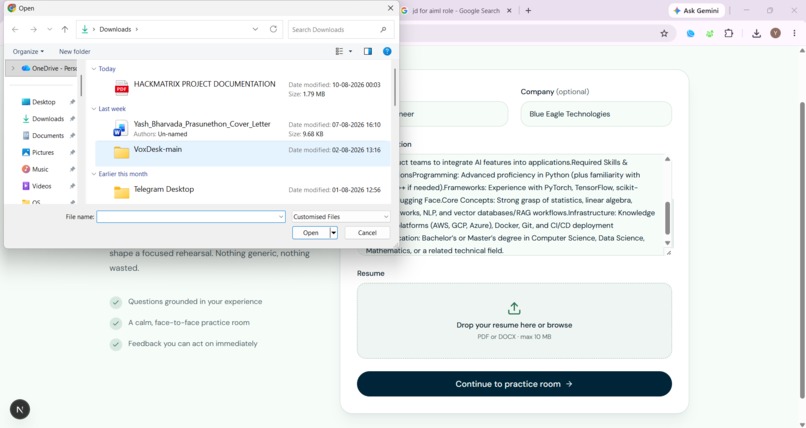
Task: Click the green extension icon in toolbar
Action: pyautogui.click(x=709, y=33)
